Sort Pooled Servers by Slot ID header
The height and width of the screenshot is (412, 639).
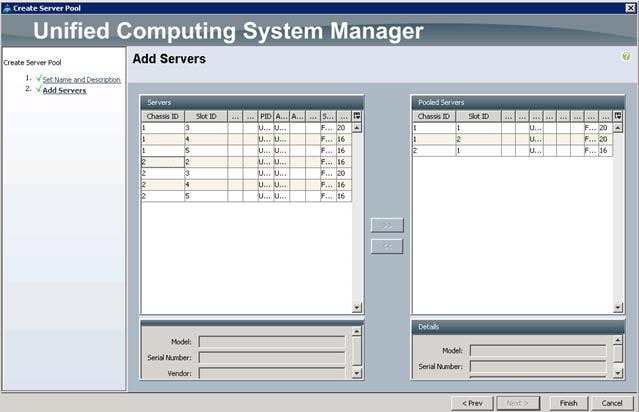point(478,116)
